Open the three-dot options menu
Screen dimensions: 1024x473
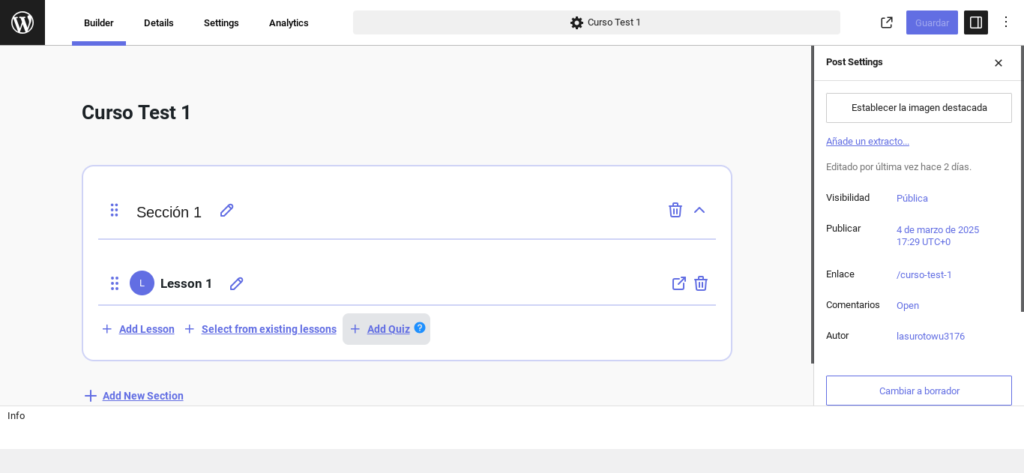(1006, 23)
